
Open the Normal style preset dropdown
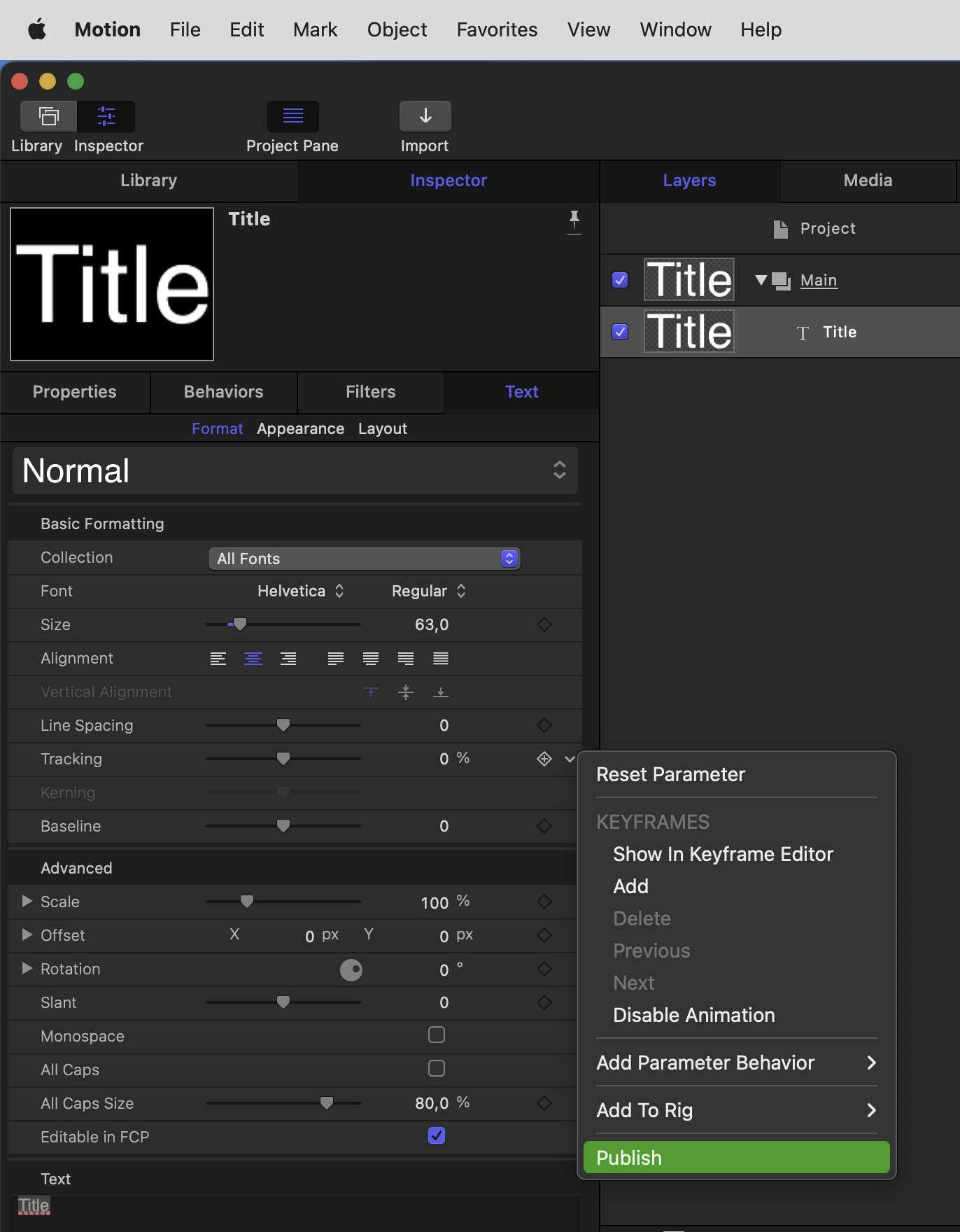click(x=295, y=470)
